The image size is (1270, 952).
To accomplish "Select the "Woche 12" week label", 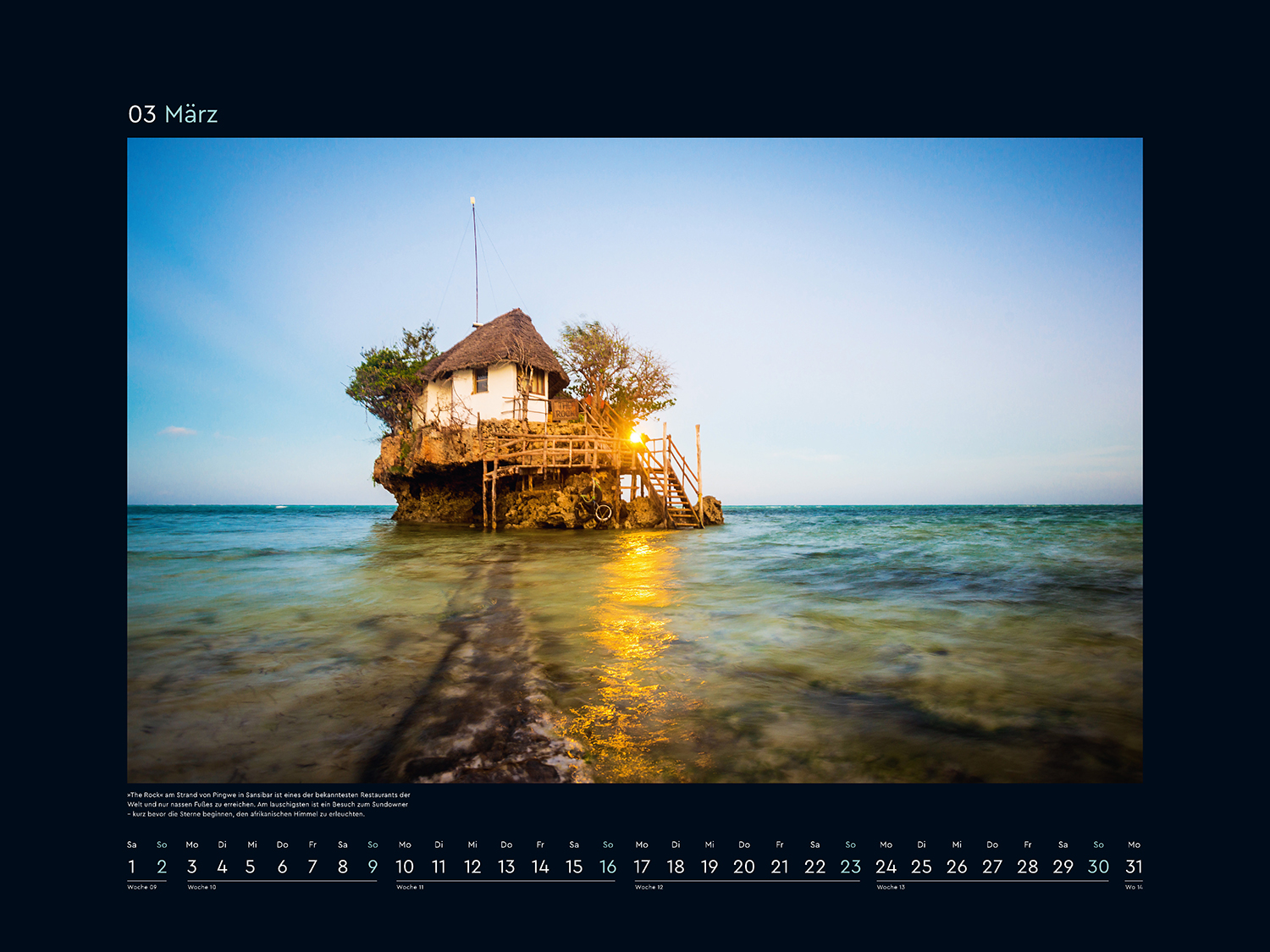I will pyautogui.click(x=649, y=888).
